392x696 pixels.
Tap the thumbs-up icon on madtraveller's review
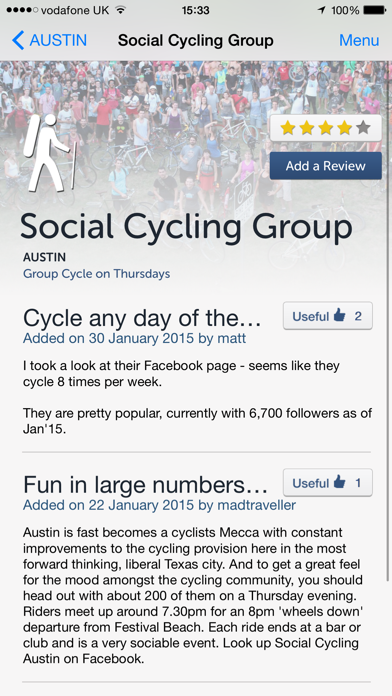tap(340, 482)
